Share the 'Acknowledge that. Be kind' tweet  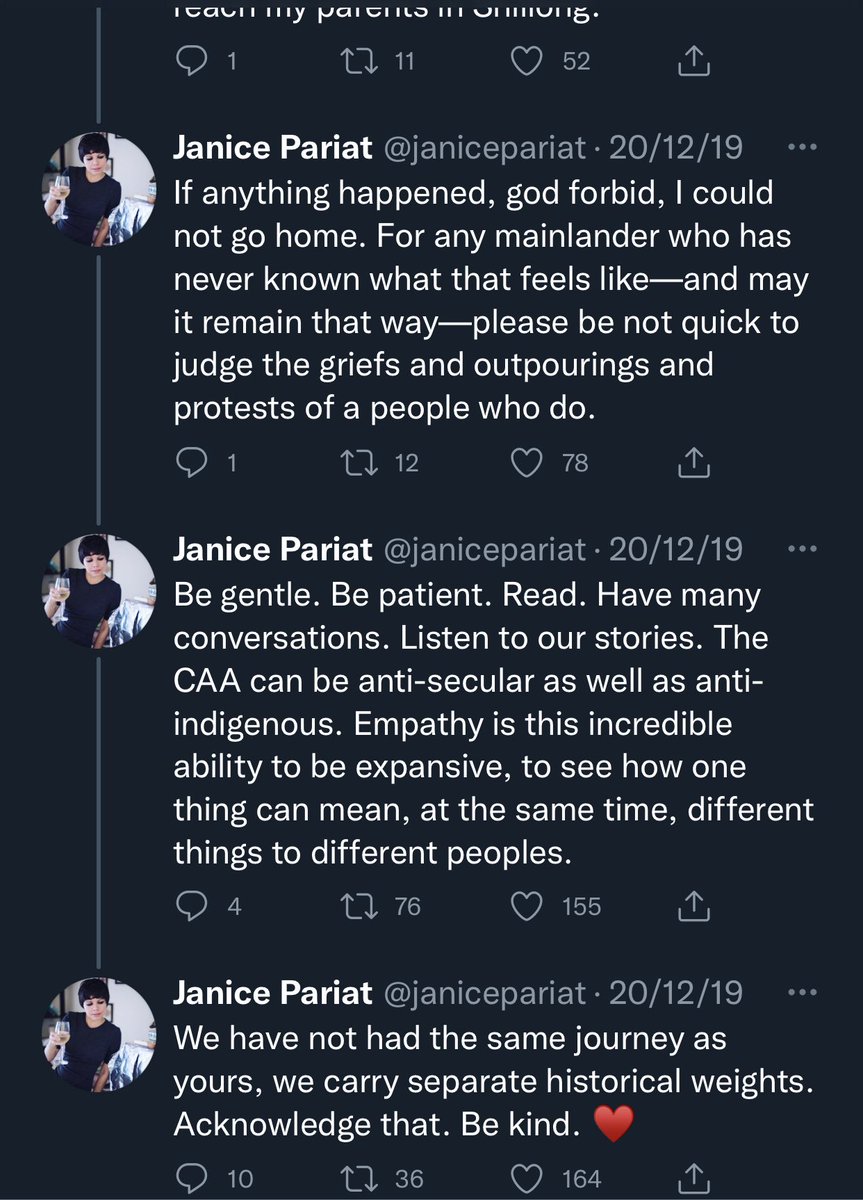[x=693, y=1177]
